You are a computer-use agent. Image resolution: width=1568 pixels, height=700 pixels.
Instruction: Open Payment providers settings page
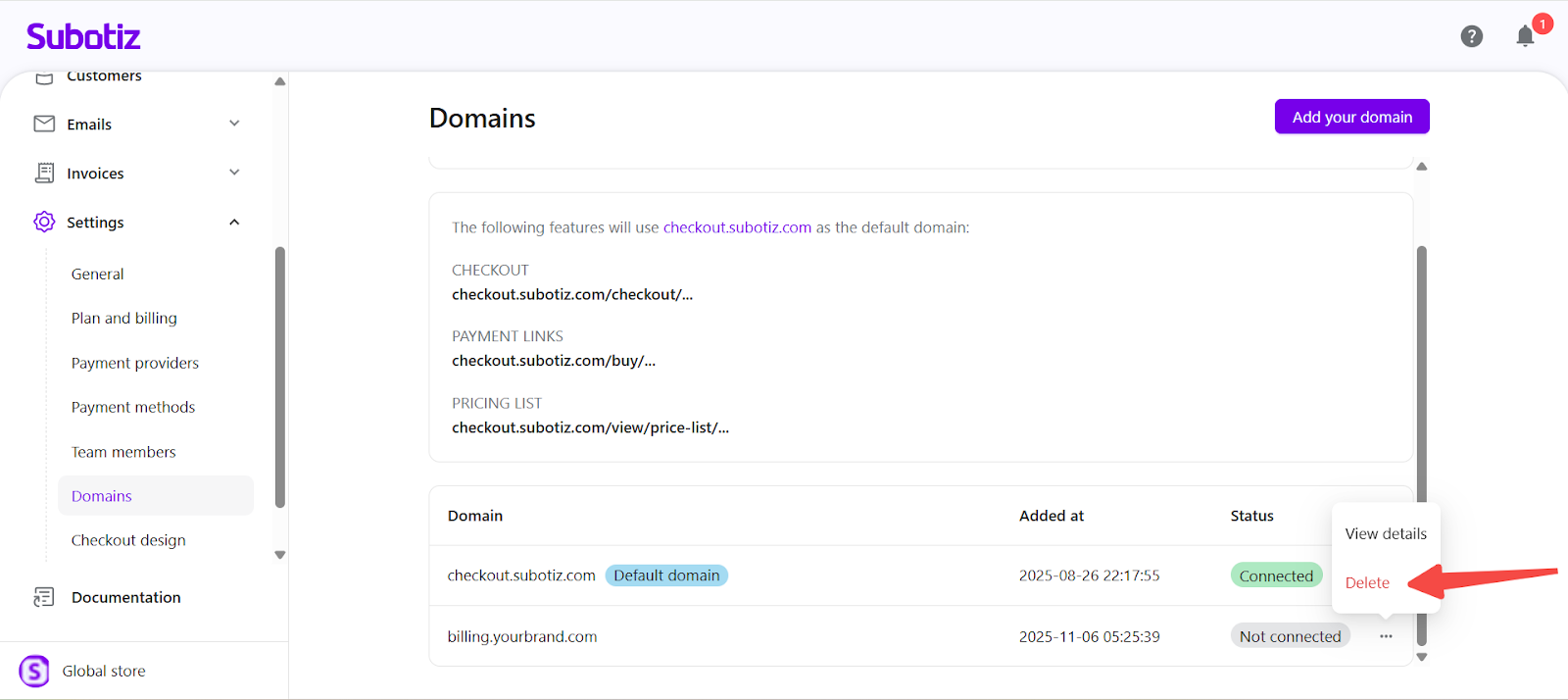(x=135, y=363)
